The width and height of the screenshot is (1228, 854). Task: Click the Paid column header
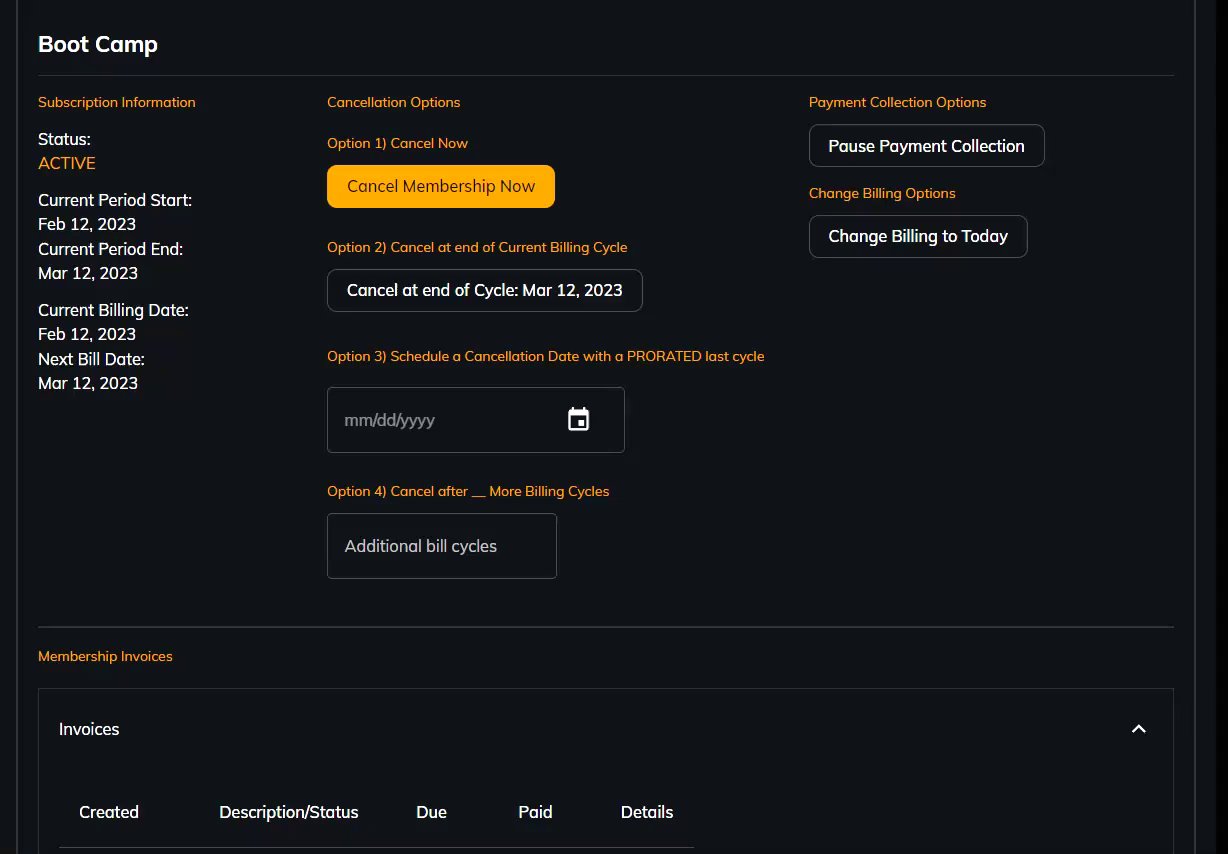535,812
